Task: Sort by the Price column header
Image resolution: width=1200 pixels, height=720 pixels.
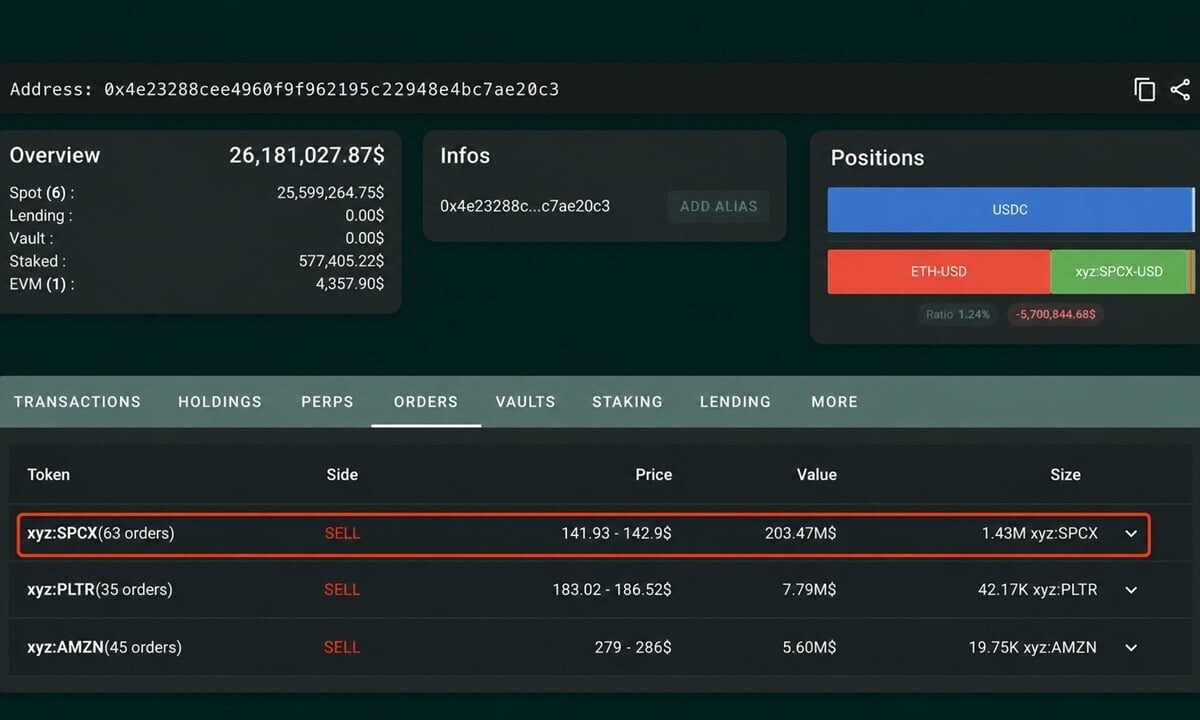Action: (x=653, y=475)
